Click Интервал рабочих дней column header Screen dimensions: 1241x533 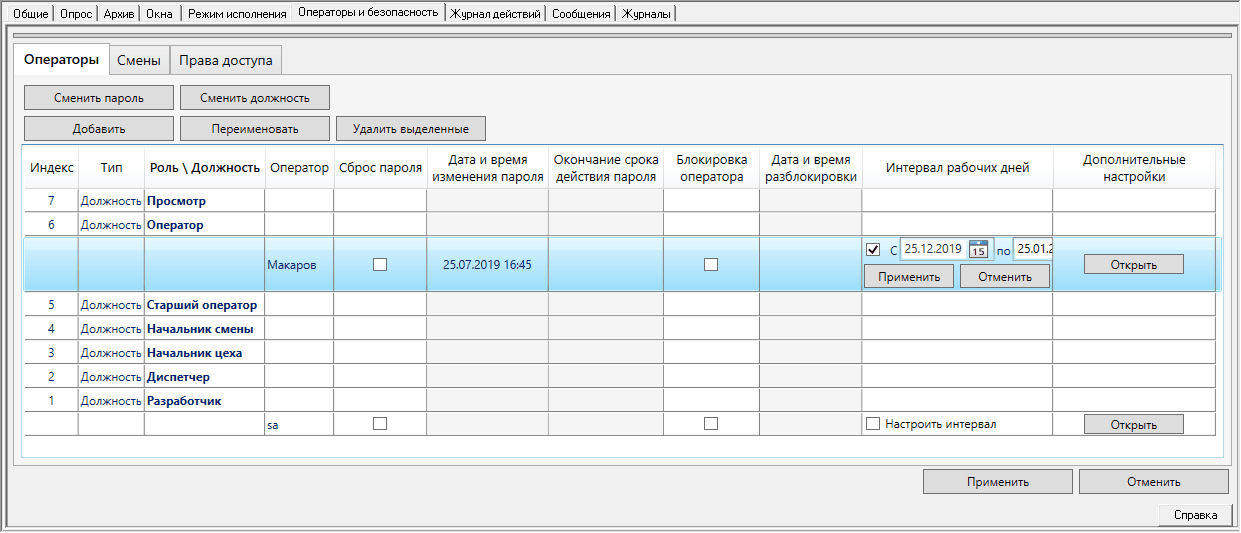[x=957, y=168]
